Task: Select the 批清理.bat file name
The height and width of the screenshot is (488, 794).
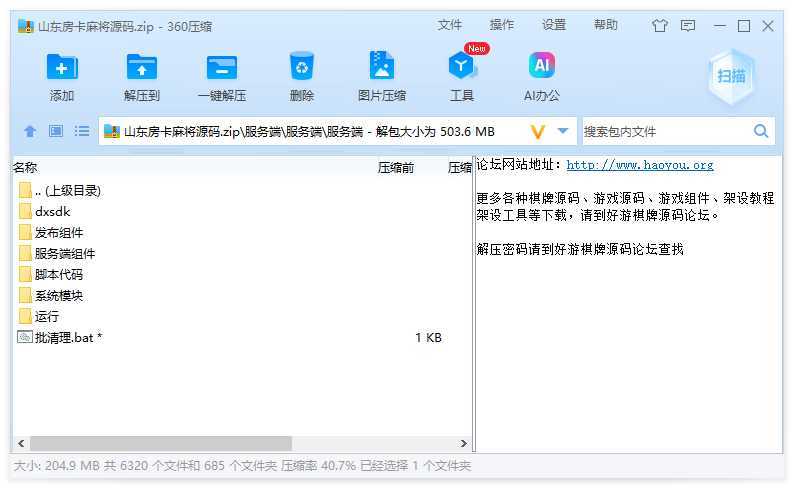Action: (x=68, y=337)
